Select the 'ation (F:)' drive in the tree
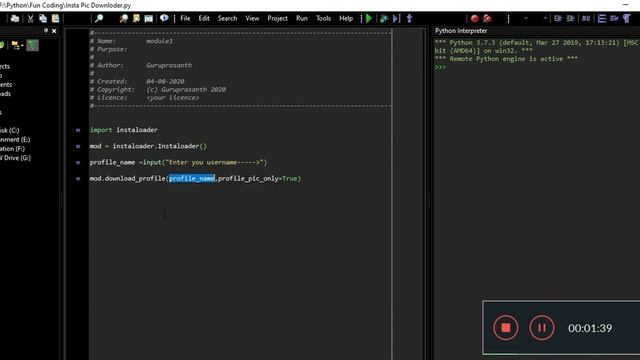Screen dimensions: 640x360 [12, 149]
